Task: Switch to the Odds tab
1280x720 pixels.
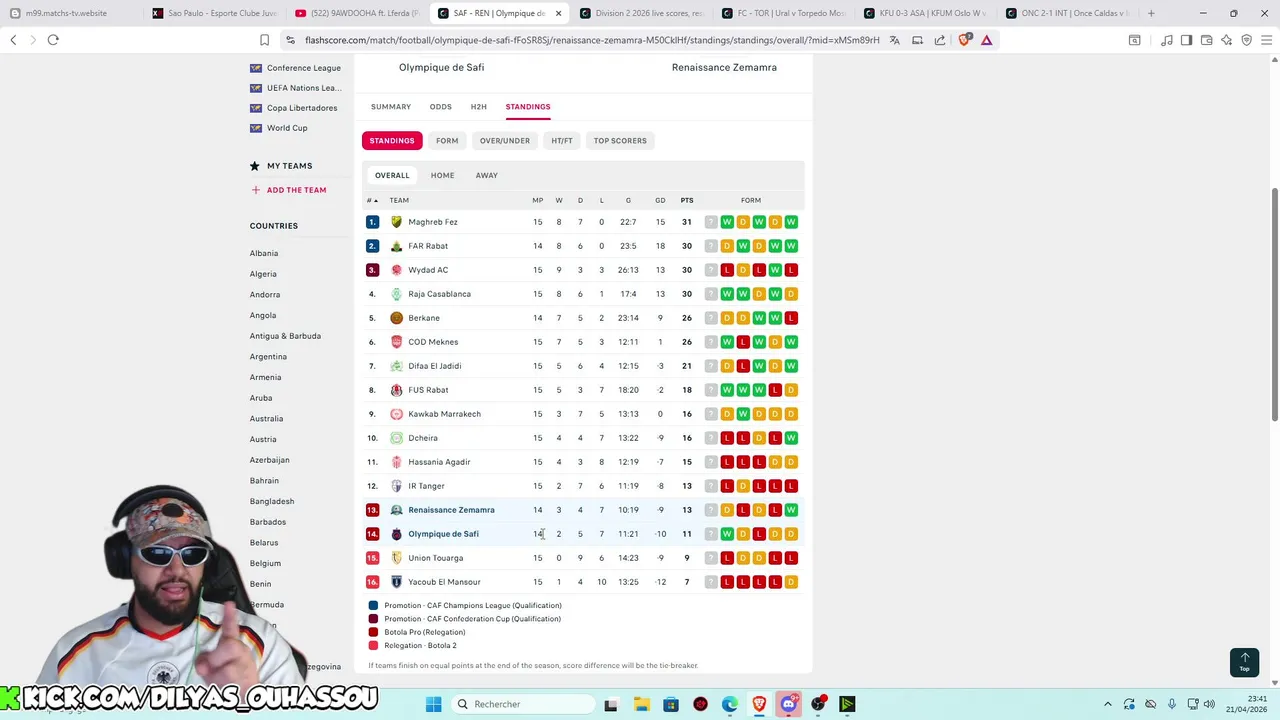Action: point(441,107)
